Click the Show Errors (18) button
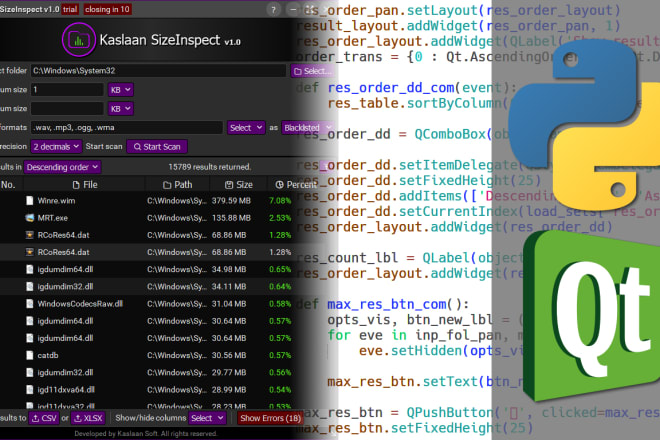Screen dimensions: 660x440 [270, 418]
